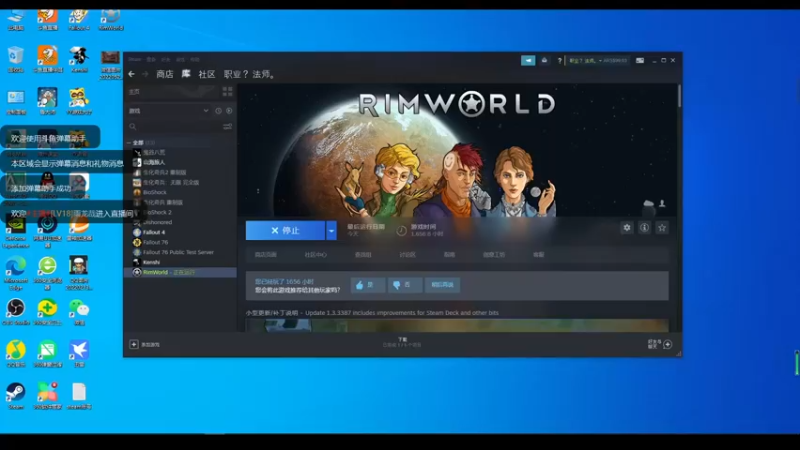
Task: Select RimWorld running entry in list
Action: pyautogui.click(x=180, y=272)
